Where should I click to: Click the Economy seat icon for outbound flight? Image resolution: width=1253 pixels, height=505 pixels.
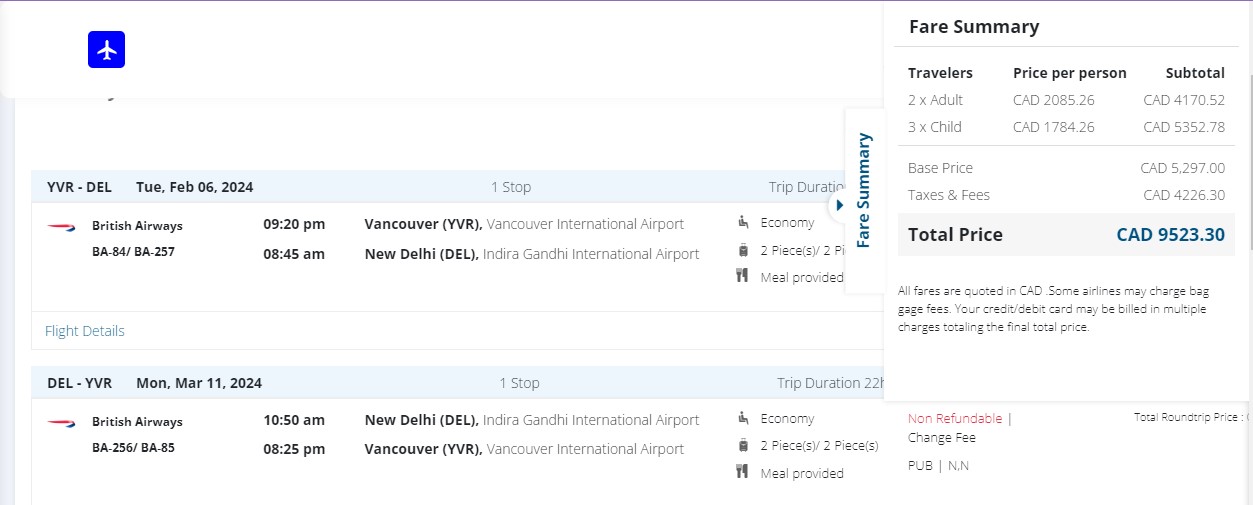point(743,222)
